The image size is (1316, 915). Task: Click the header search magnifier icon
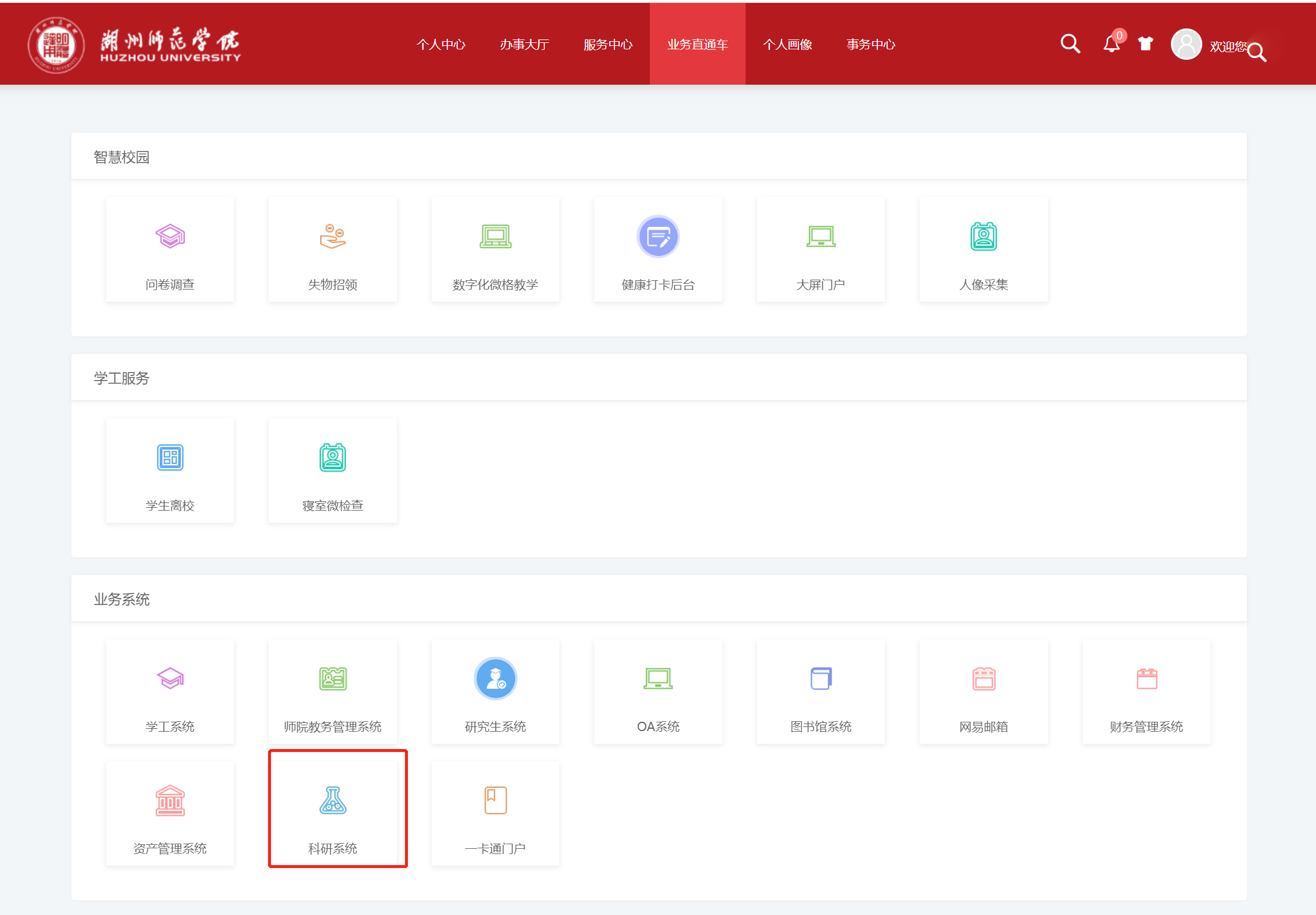1070,44
